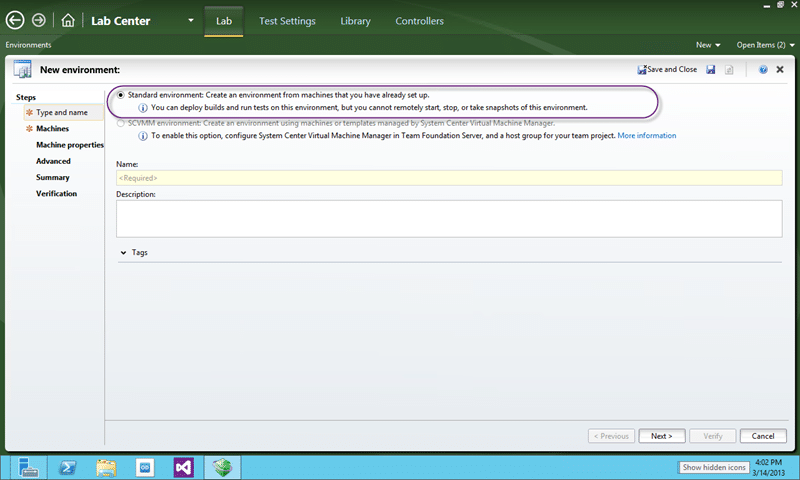
Task: Select Type and name step
Action: [62, 112]
